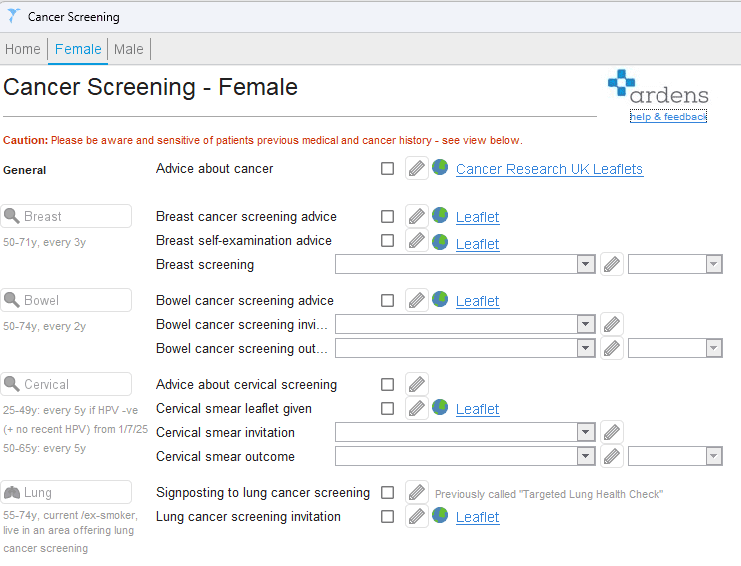Click the Cancer Screening window title icon
Image resolution: width=741 pixels, height=566 pixels.
[x=13, y=16]
